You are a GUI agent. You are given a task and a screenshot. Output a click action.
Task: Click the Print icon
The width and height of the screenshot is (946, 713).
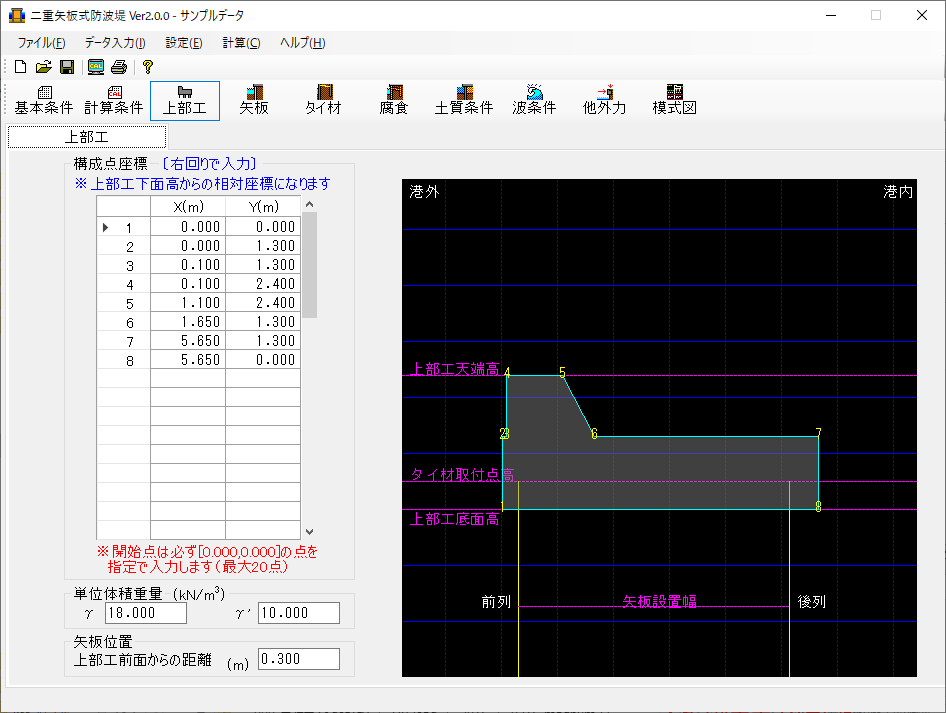point(119,66)
